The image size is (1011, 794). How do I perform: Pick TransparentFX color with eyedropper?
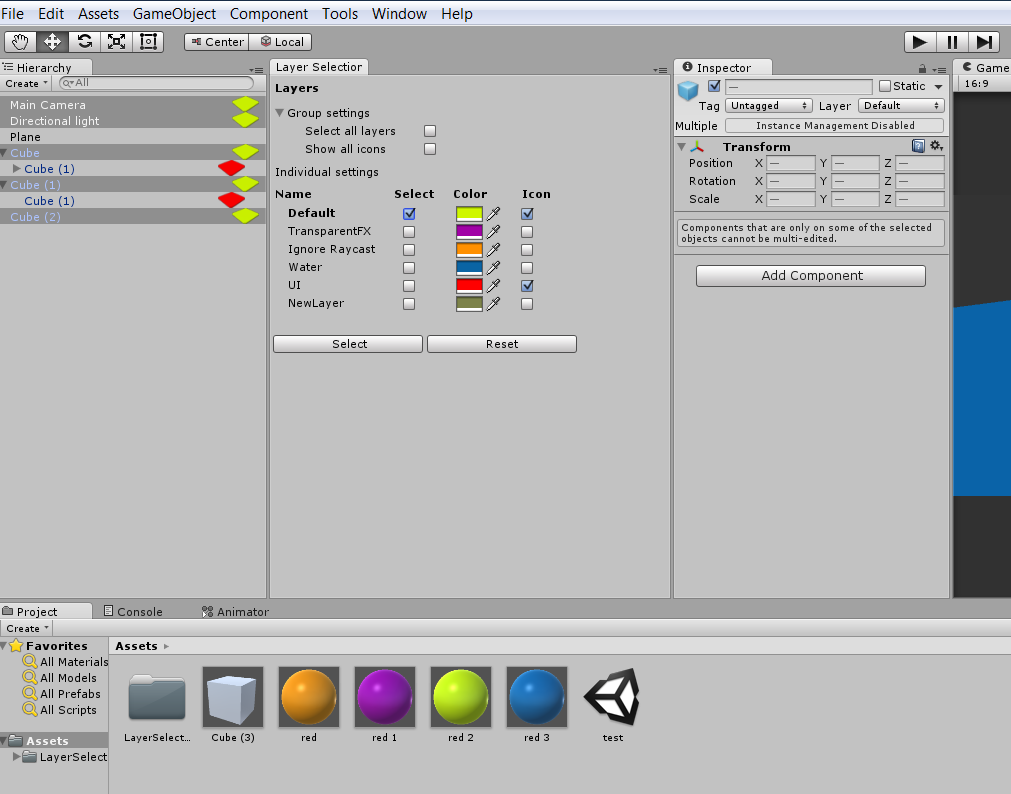(494, 232)
